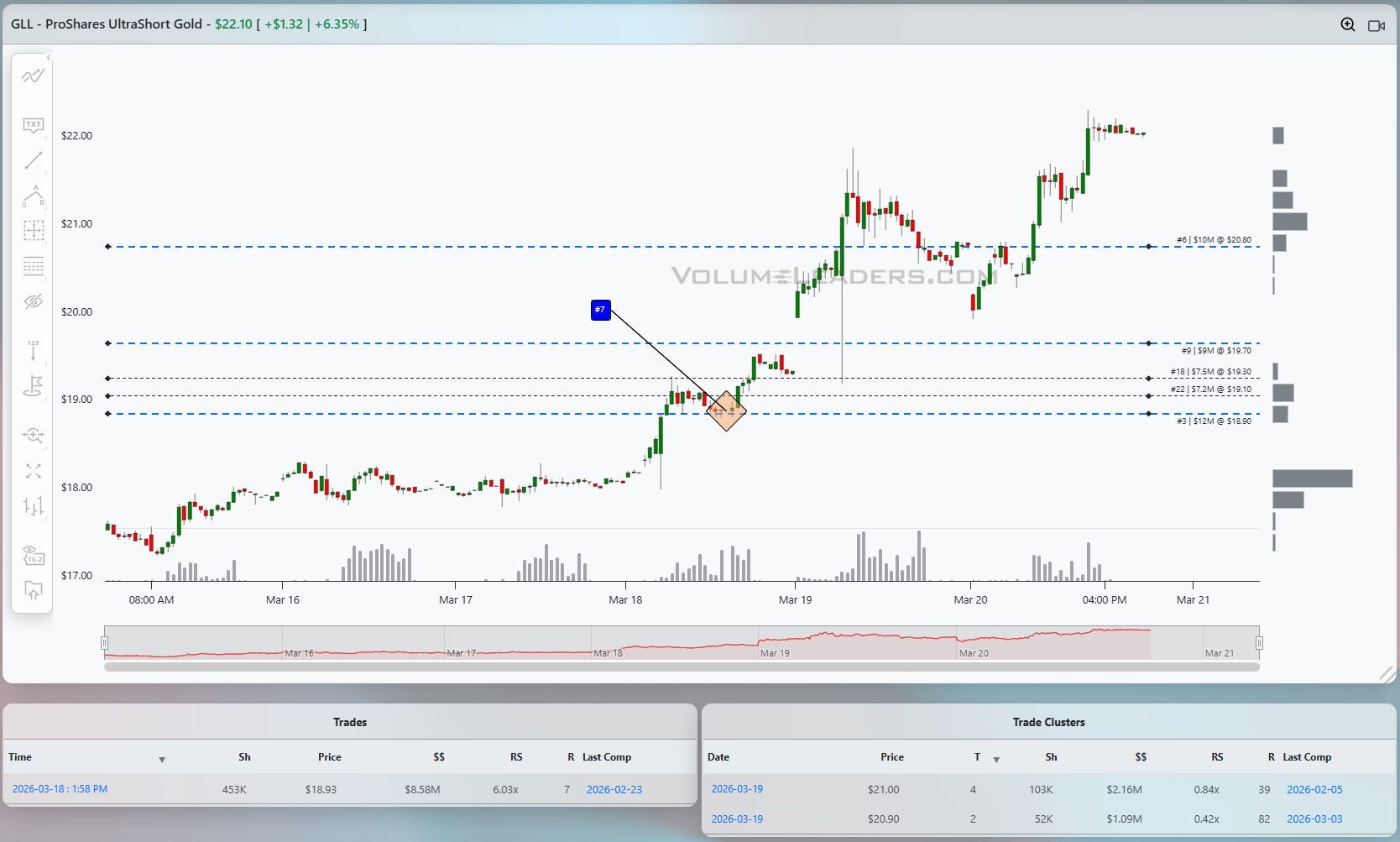Click the Trade Clusters panel title
Image resolution: width=1400 pixels, height=842 pixels.
[x=1048, y=722]
